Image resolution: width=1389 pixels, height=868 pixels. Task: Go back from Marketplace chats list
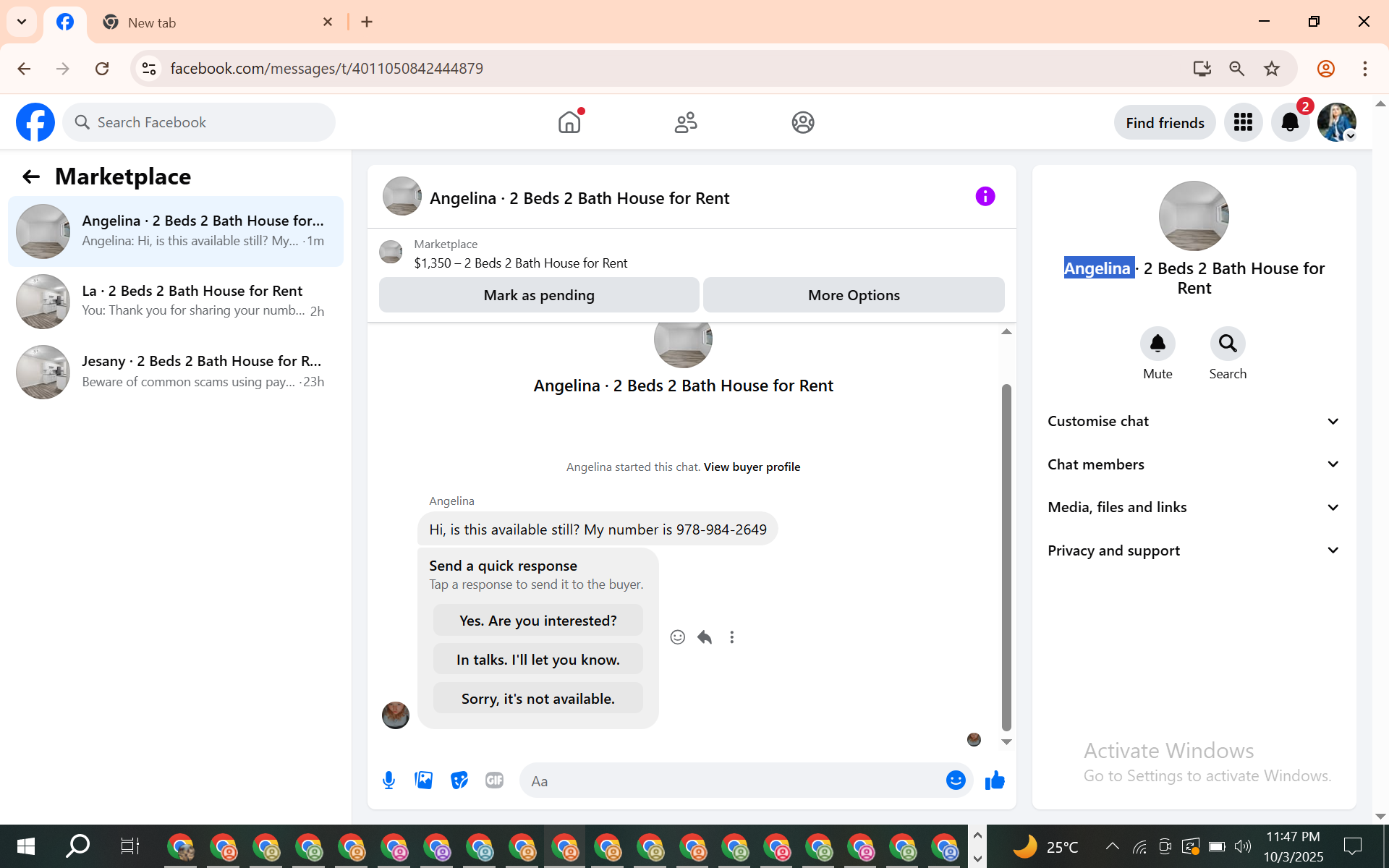(x=31, y=176)
